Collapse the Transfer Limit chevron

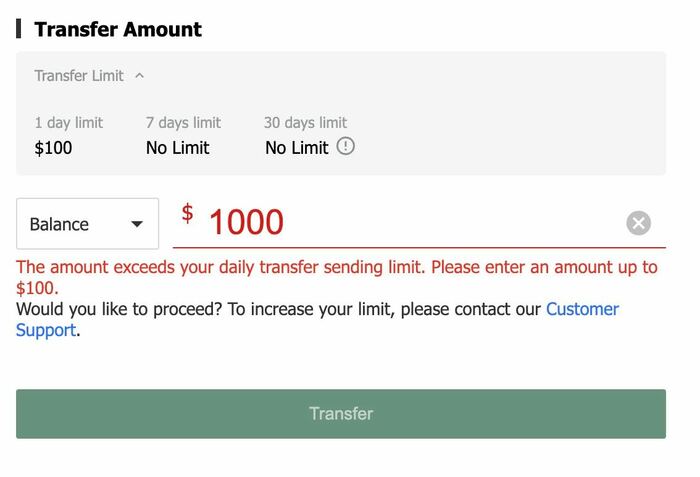coord(140,76)
